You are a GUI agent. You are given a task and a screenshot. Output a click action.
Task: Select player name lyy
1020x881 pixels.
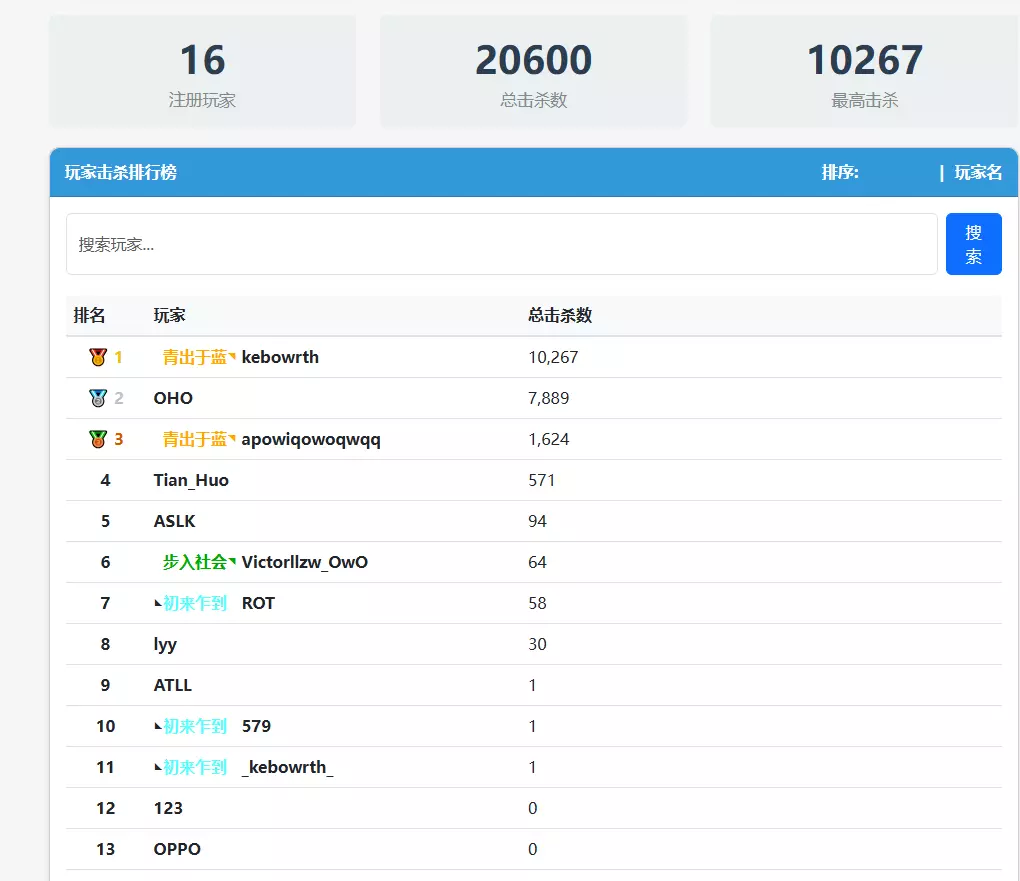(165, 645)
